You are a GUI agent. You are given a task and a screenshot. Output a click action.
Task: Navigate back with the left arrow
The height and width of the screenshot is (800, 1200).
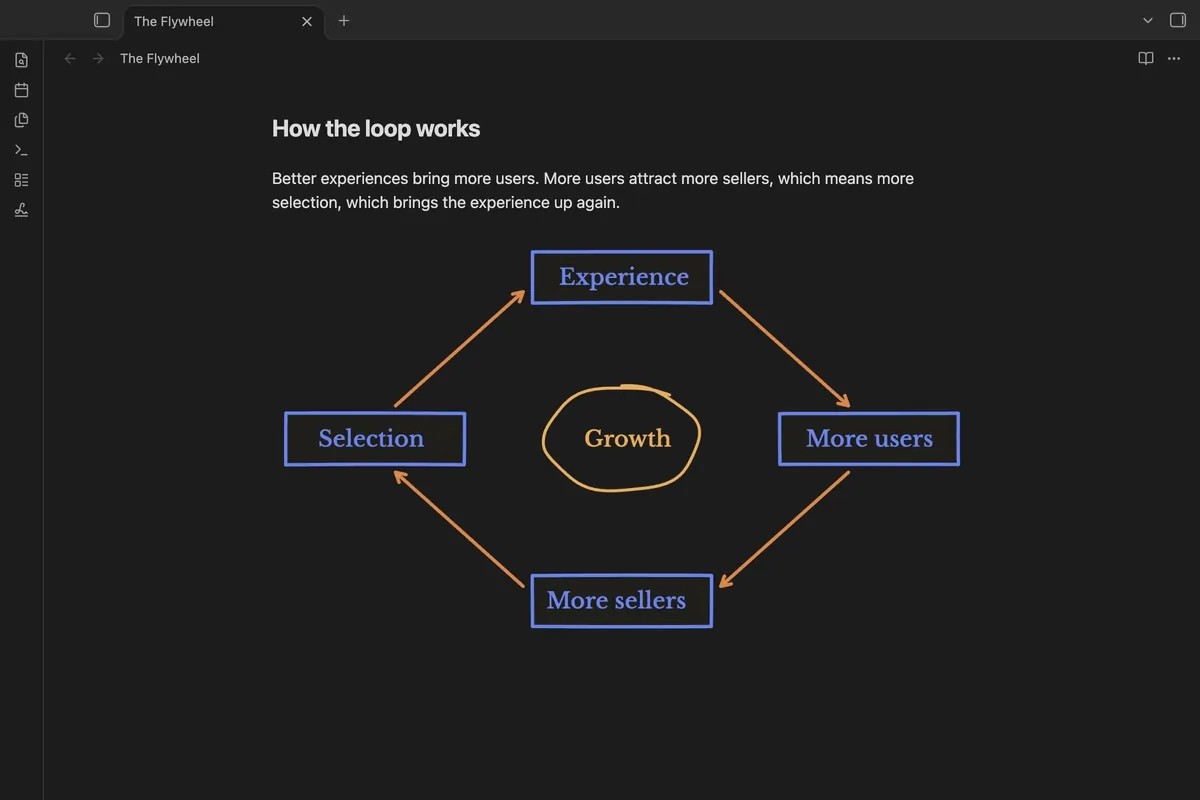tap(70, 58)
